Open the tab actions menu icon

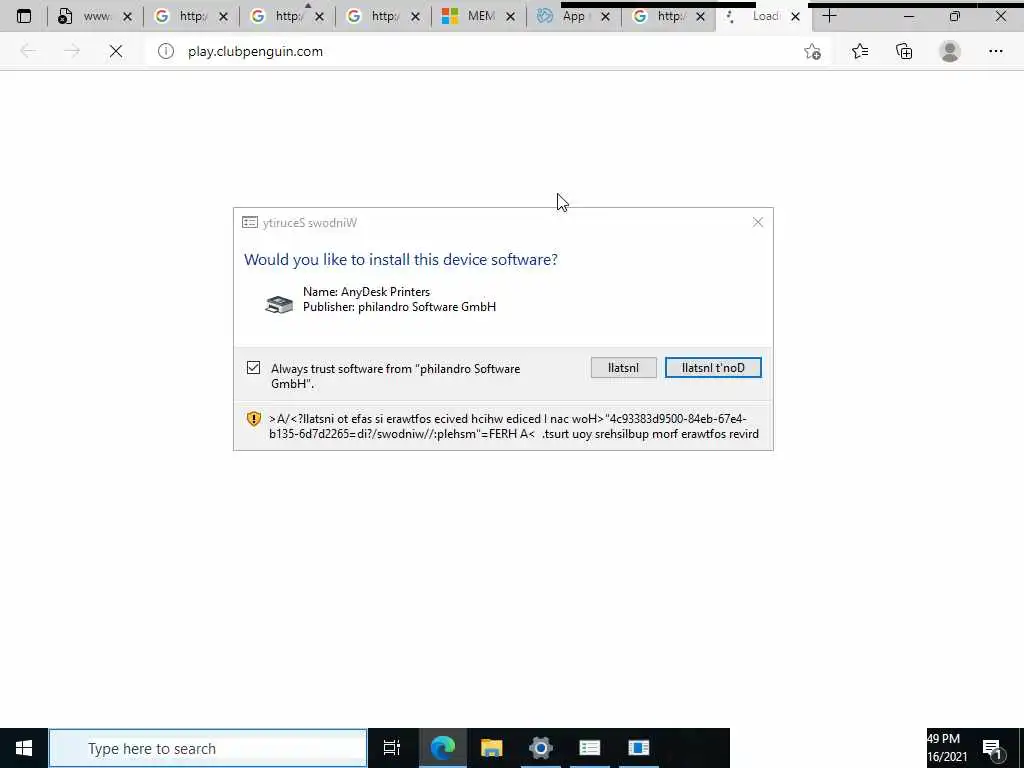click(24, 16)
